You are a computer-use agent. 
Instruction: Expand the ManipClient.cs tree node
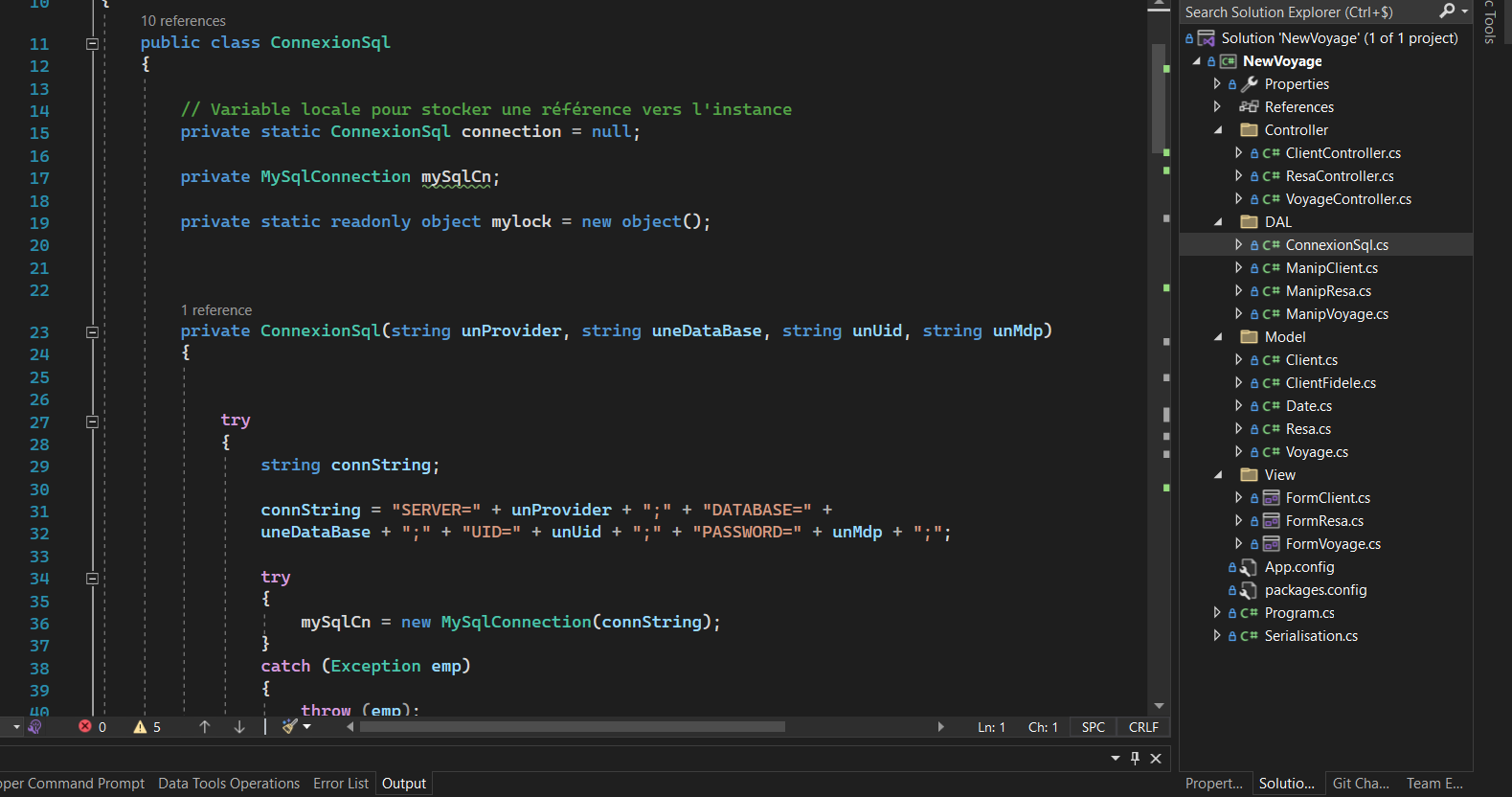point(1238,268)
